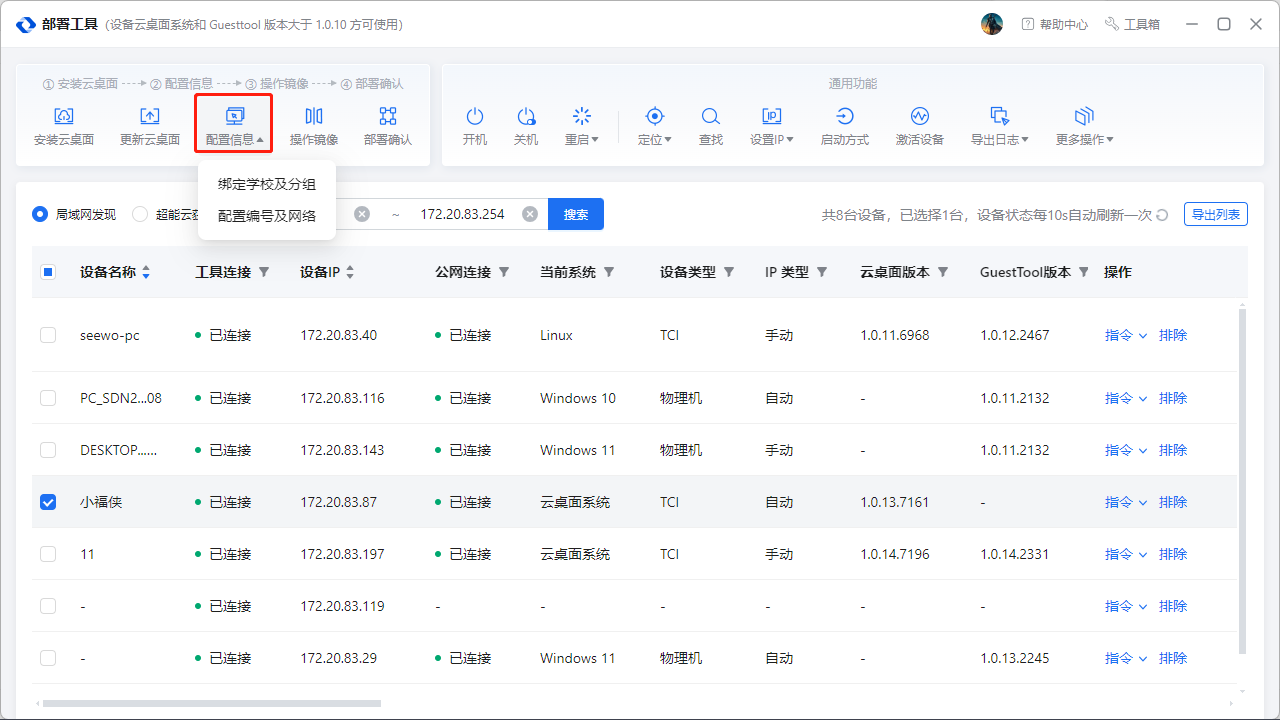1280x720 pixels.
Task: Uncheck the 小福侠 device row
Action: 48,502
